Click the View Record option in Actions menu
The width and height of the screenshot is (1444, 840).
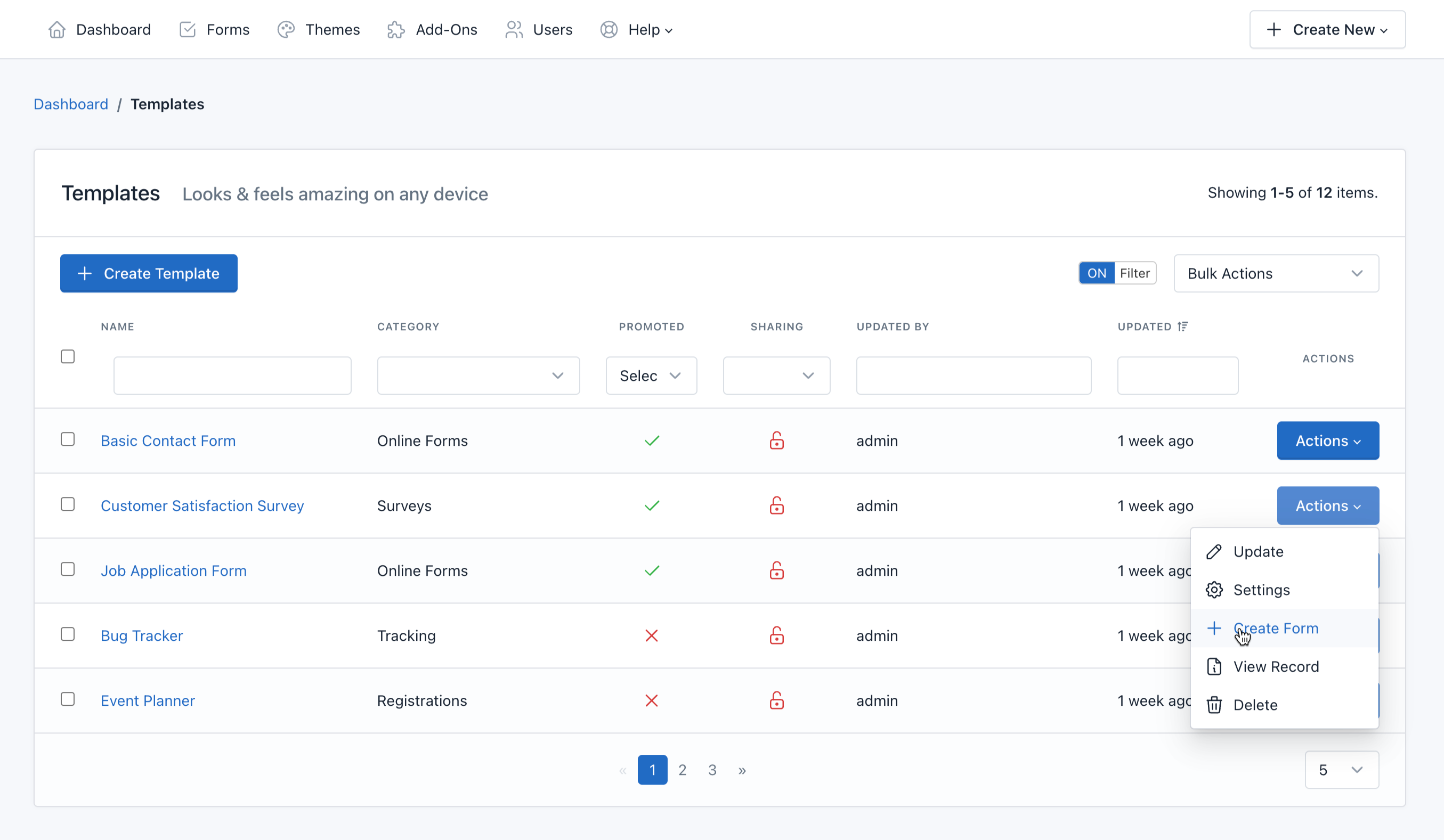1276,666
